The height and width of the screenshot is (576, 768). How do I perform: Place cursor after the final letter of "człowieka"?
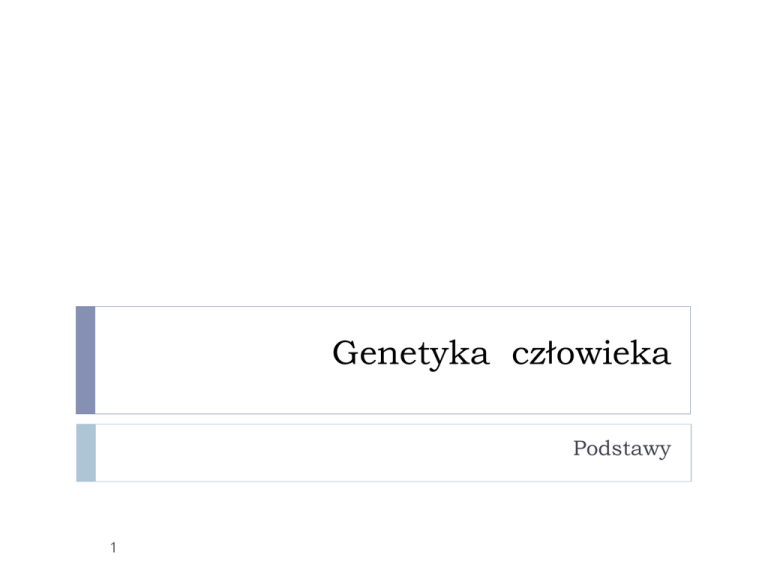coord(672,356)
